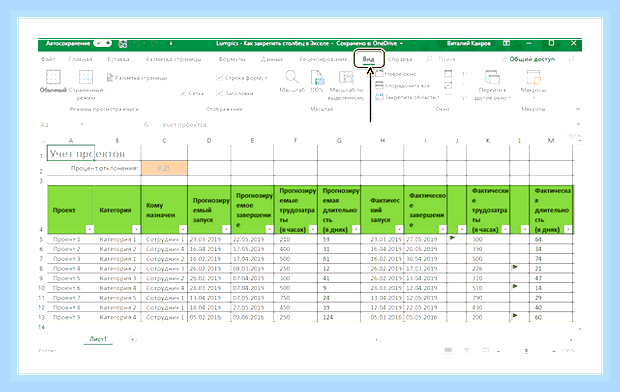
Task: Open the Разметка страницы ribbon tab
Action: [173, 59]
